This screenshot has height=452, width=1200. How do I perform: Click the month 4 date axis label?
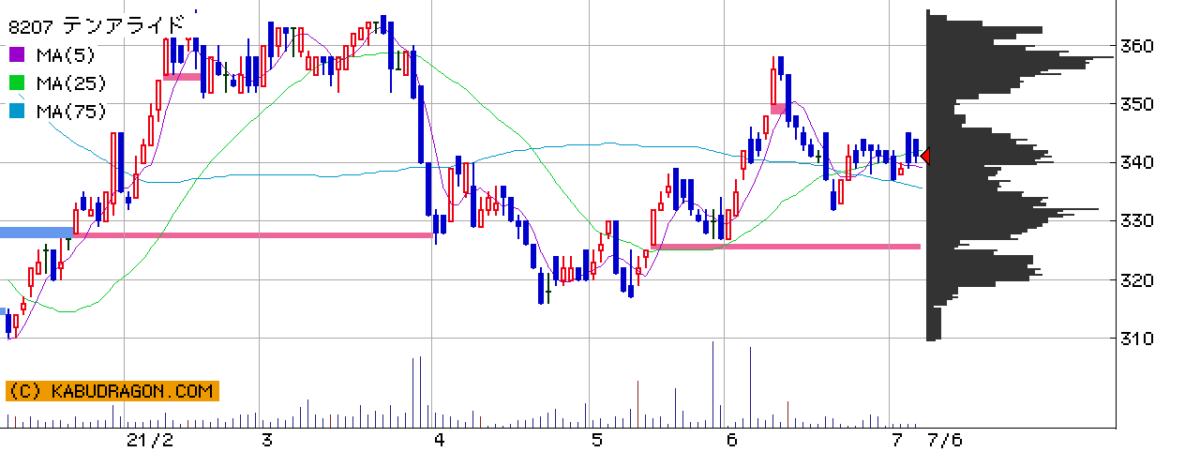(x=439, y=440)
